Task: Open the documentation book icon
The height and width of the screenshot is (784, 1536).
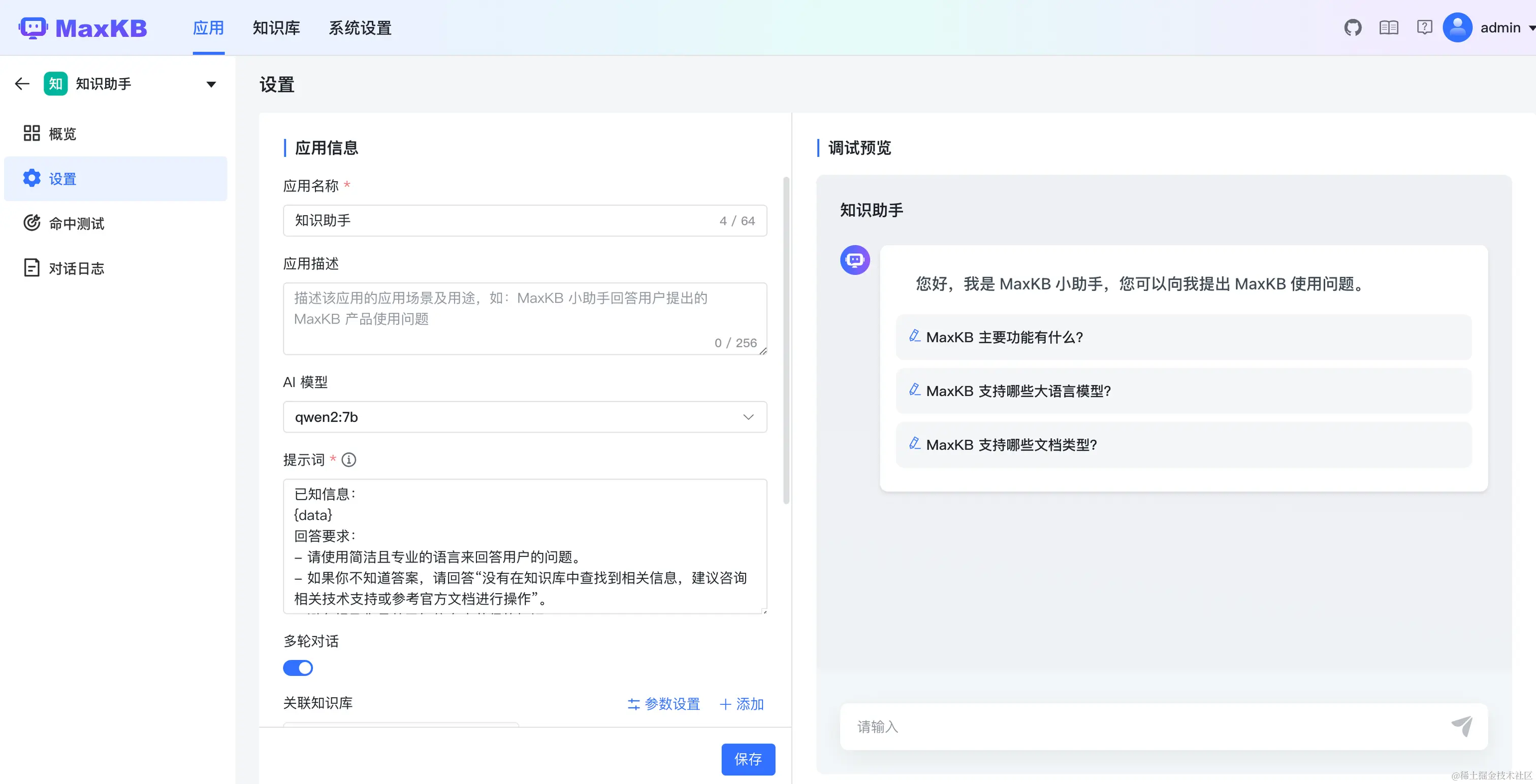Action: pyautogui.click(x=1388, y=27)
